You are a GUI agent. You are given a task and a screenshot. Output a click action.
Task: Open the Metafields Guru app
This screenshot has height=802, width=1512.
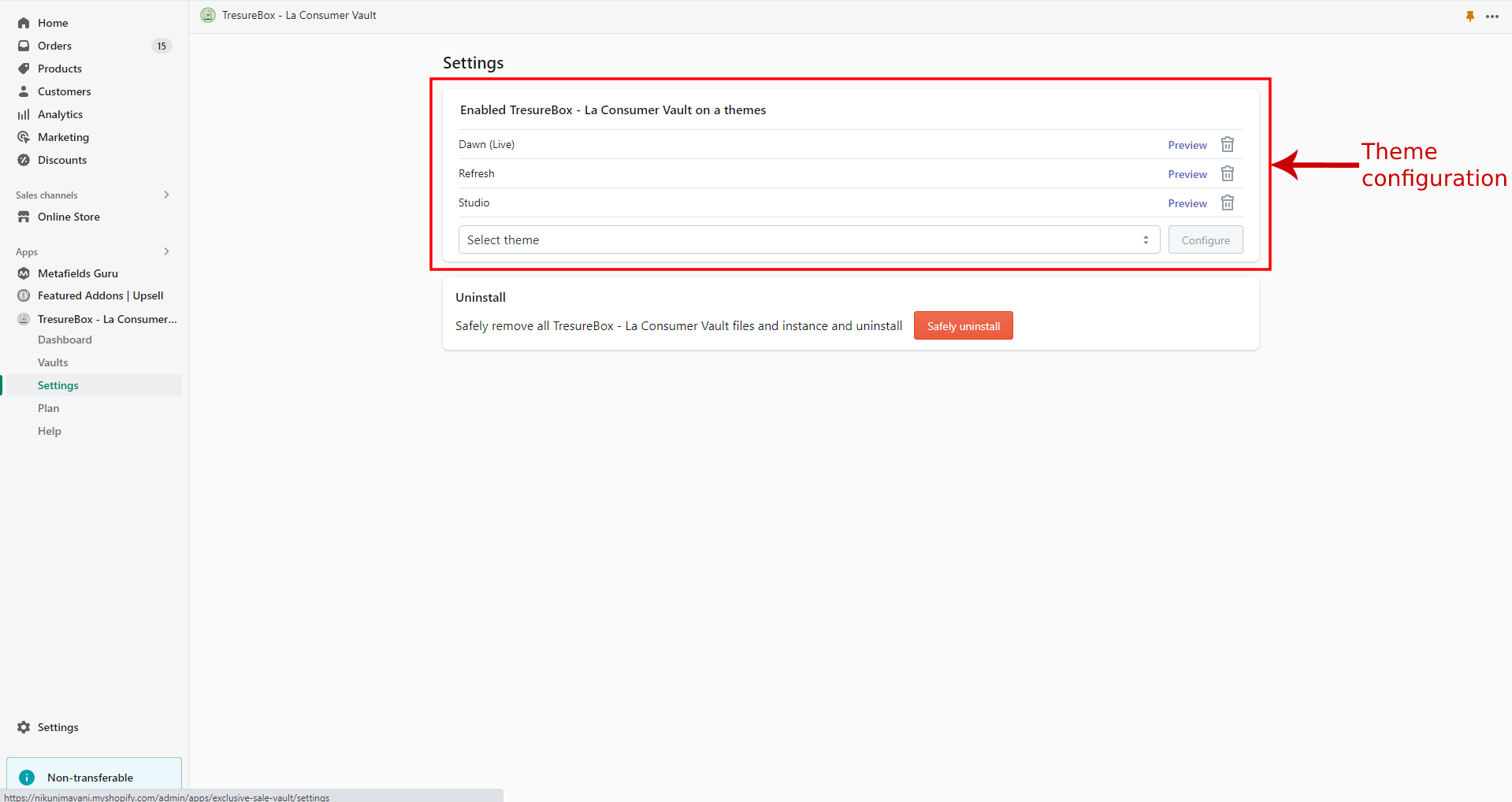78,273
